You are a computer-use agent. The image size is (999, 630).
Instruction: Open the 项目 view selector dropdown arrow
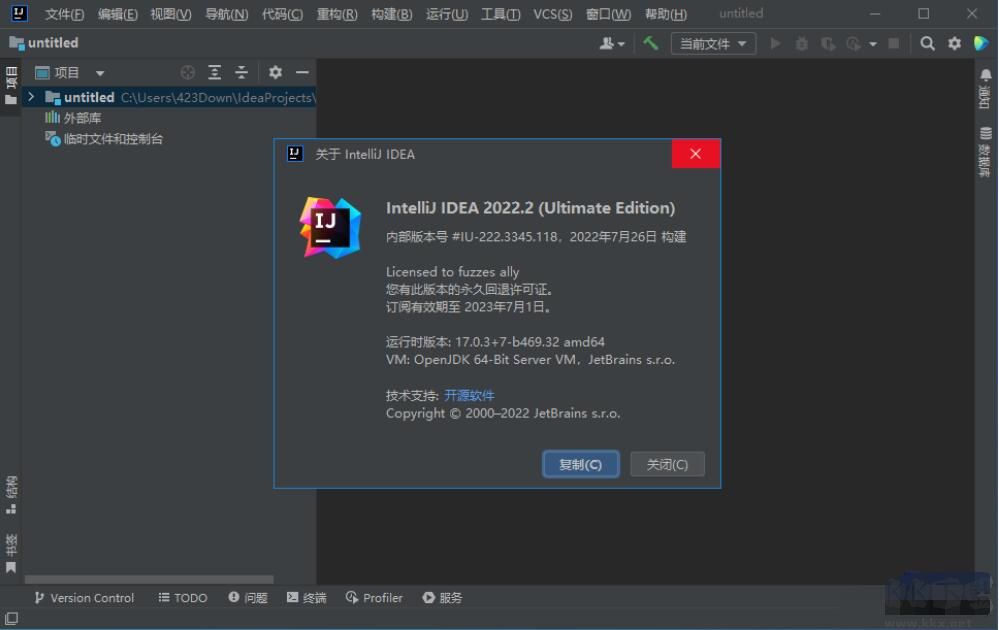click(99, 71)
